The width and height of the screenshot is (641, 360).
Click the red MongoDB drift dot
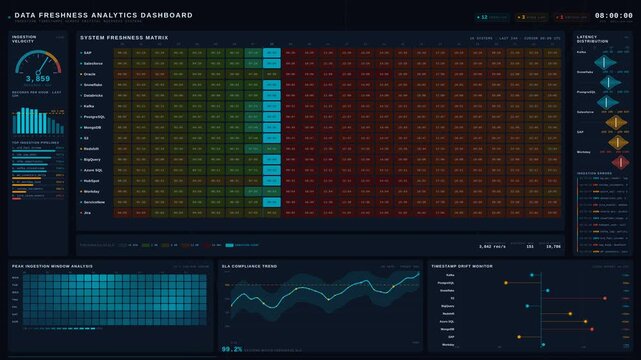click(592, 329)
